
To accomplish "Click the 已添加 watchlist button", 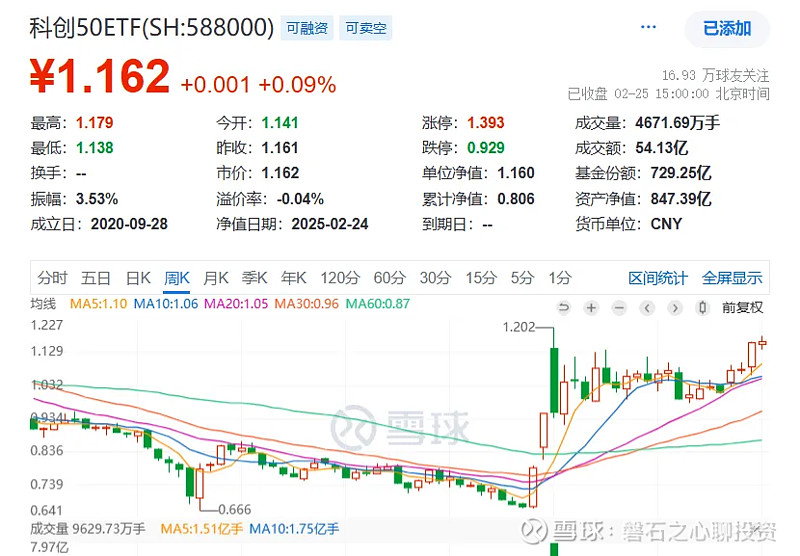I will (x=727, y=29).
